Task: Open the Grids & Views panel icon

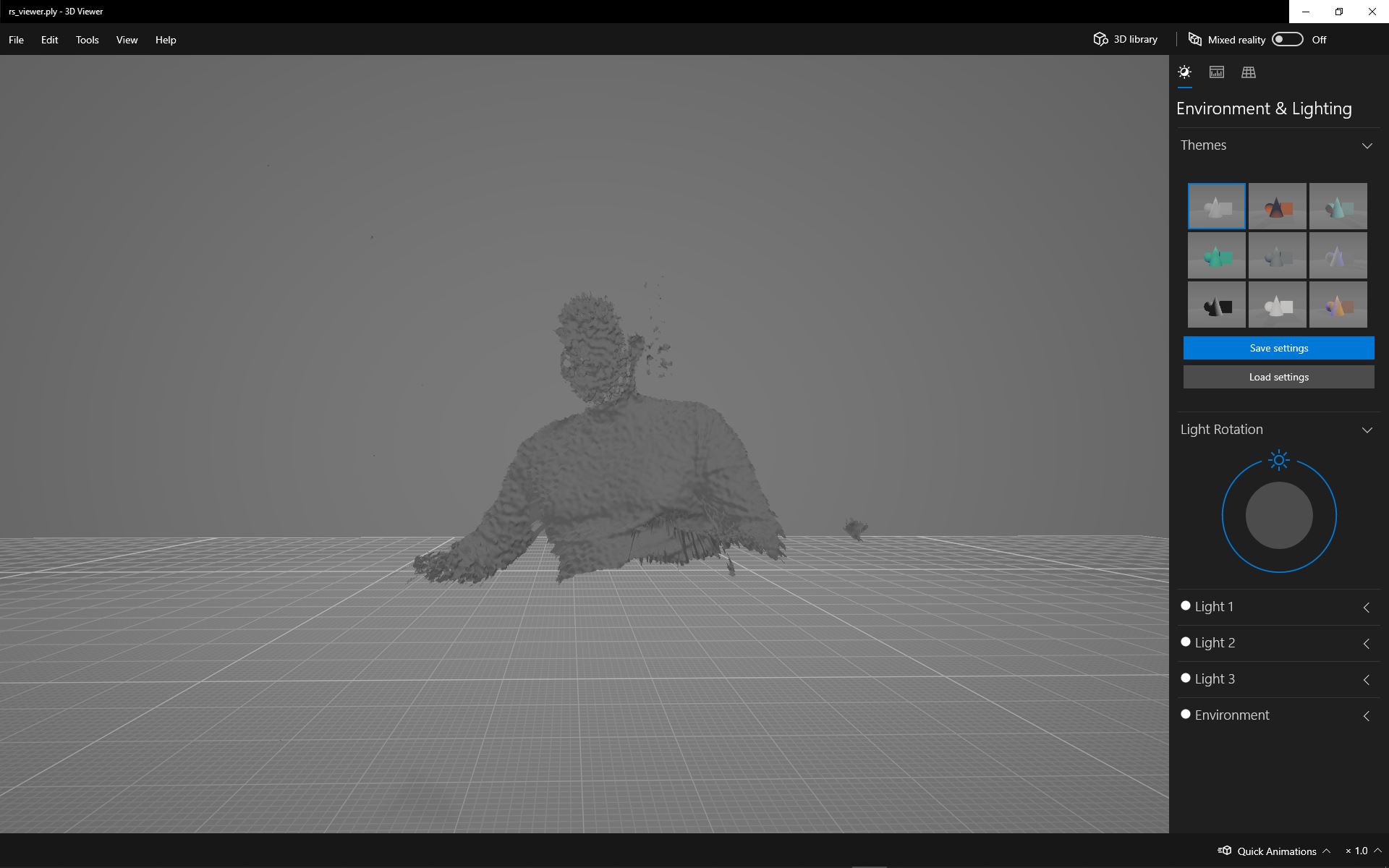Action: tap(1248, 72)
